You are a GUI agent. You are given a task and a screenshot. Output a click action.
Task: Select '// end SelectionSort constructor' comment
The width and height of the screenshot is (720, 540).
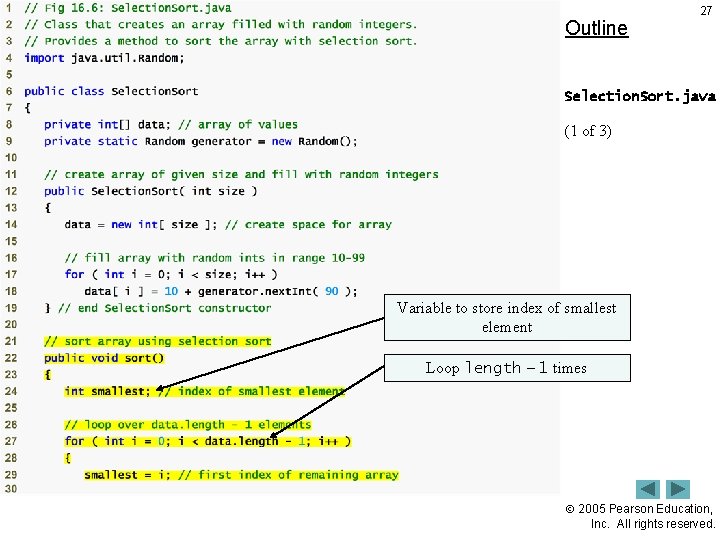point(164,308)
